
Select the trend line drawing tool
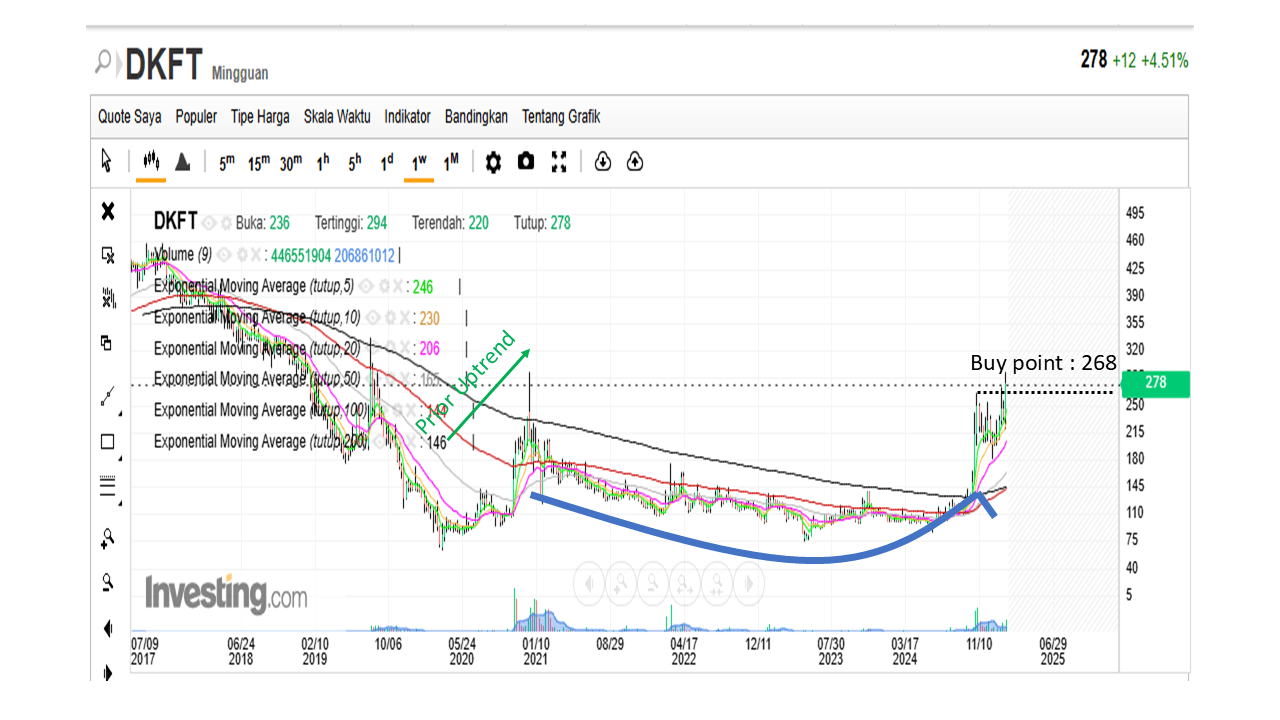tap(107, 395)
